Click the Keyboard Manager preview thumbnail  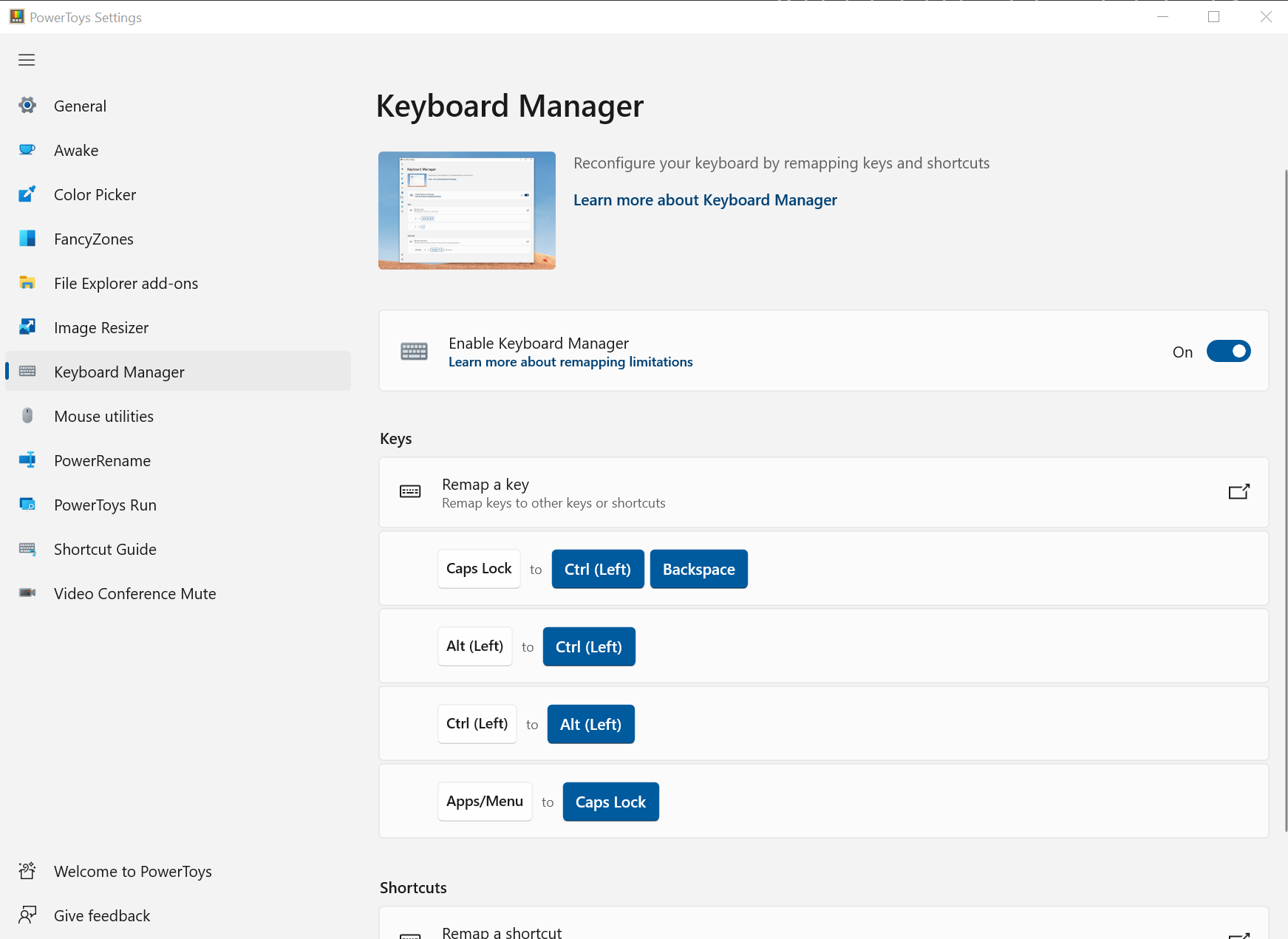[467, 211]
